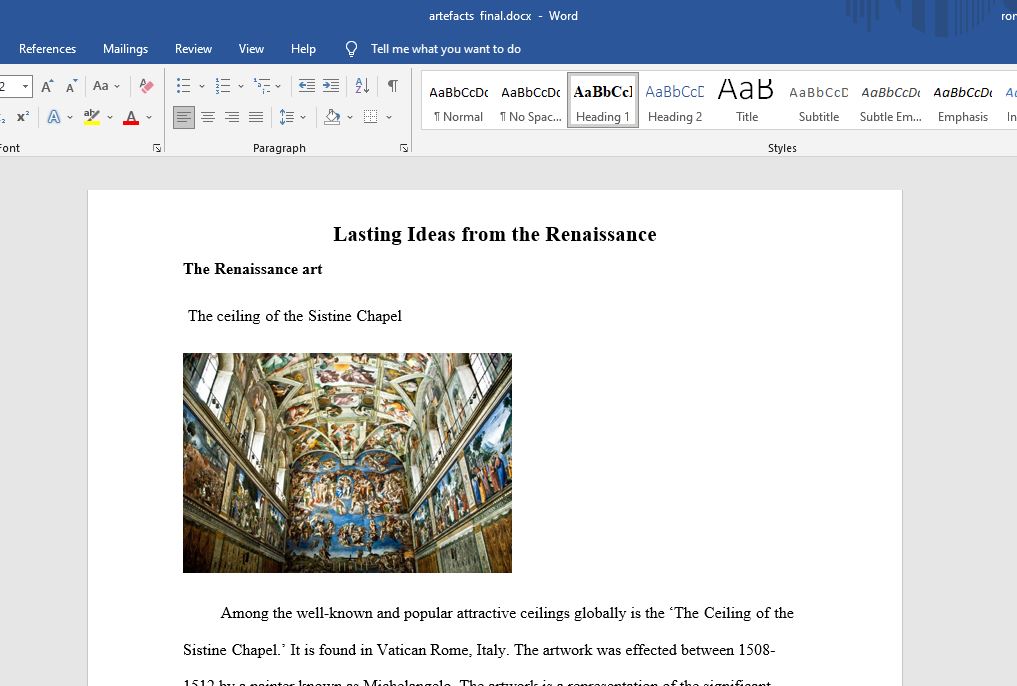Click the title 'Lasting Ideas from the Renaissance'

pyautogui.click(x=495, y=234)
